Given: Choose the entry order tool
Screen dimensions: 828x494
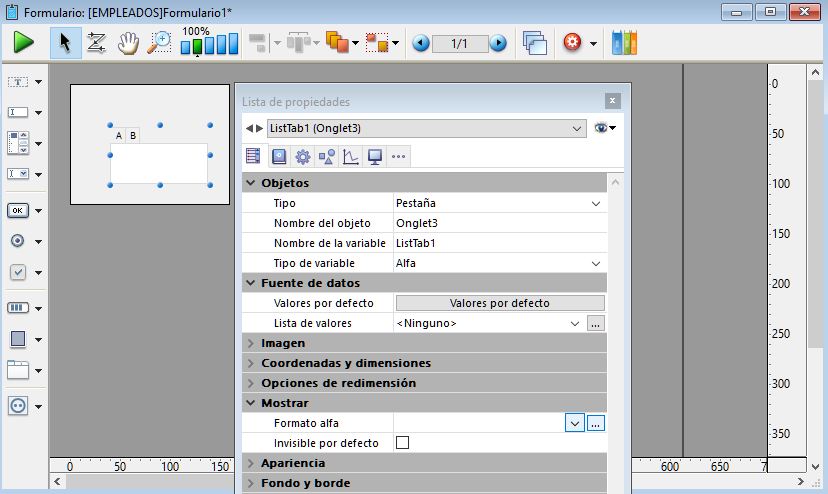Looking at the screenshot, I should click(97, 43).
